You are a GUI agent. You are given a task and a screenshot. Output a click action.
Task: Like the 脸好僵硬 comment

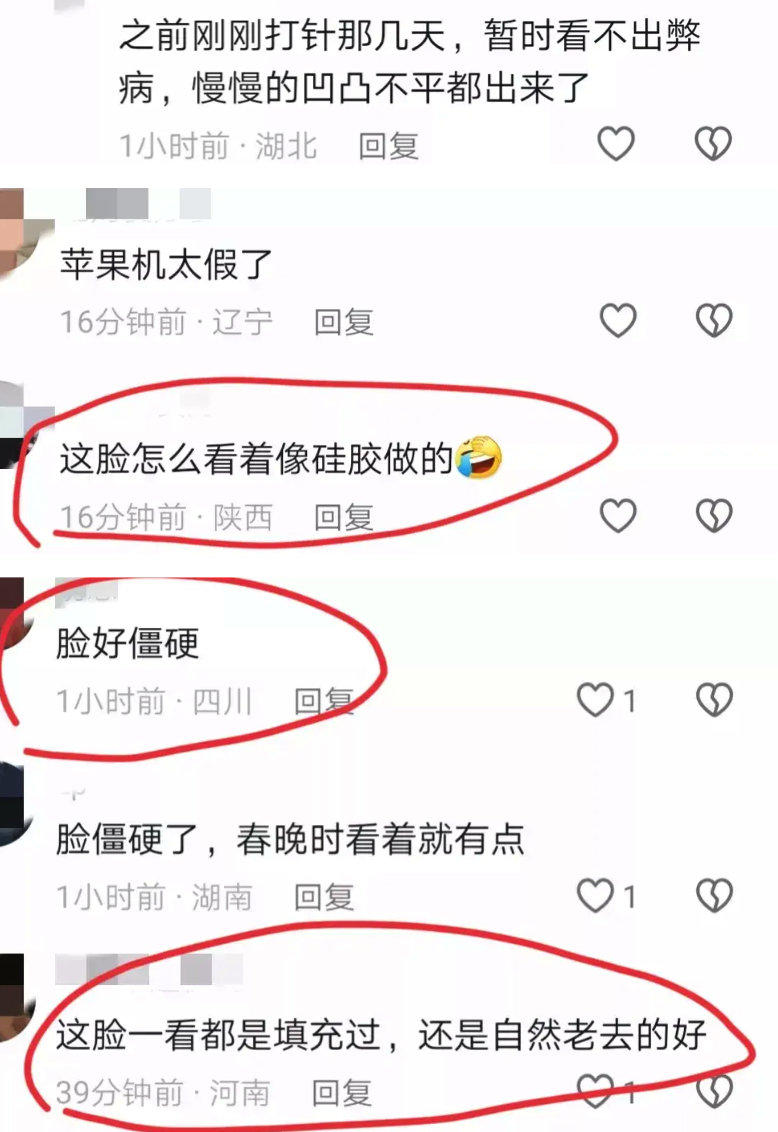tap(595, 700)
